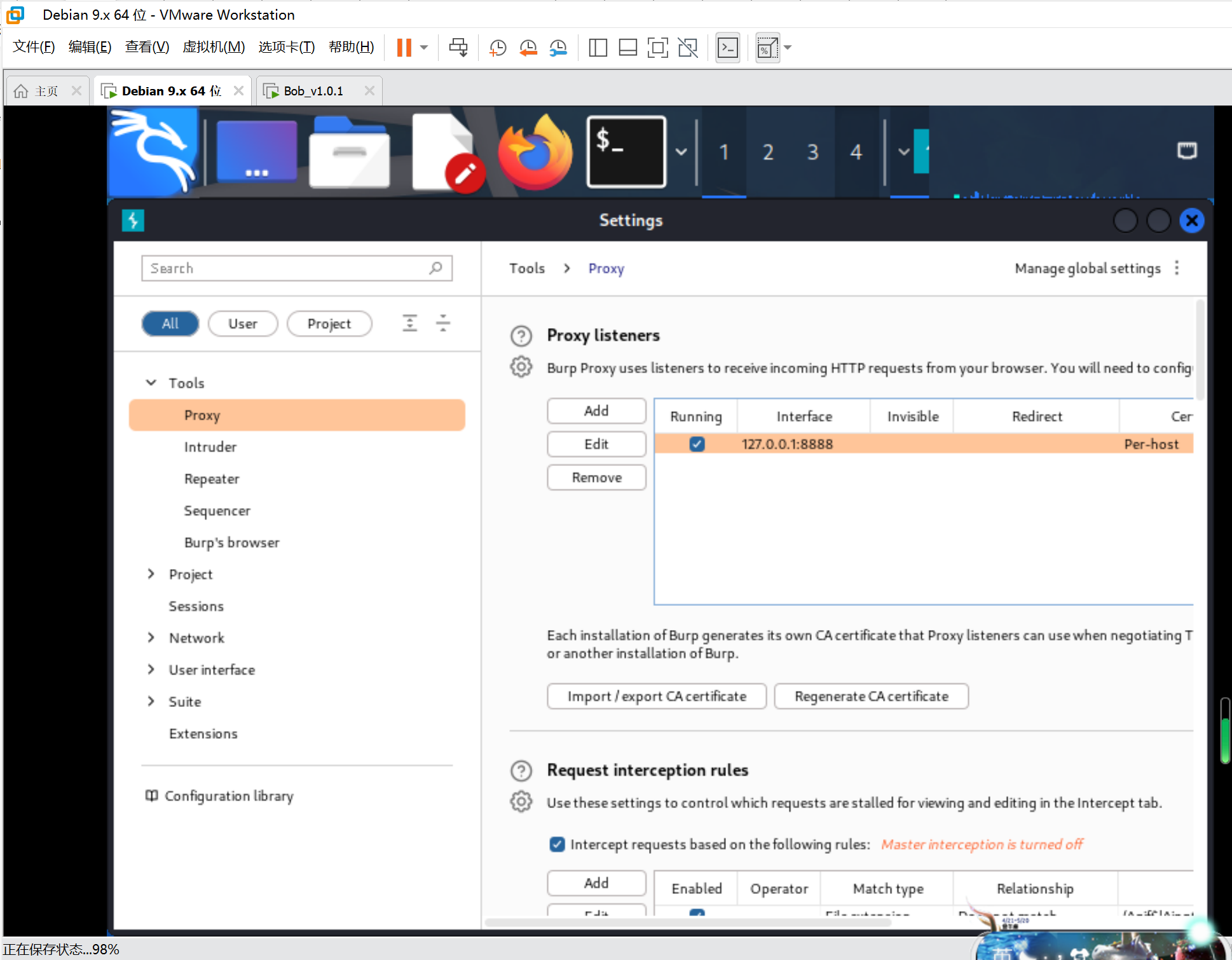The width and height of the screenshot is (1232, 960).
Task: Open the snapshot manager icon
Action: click(x=558, y=48)
